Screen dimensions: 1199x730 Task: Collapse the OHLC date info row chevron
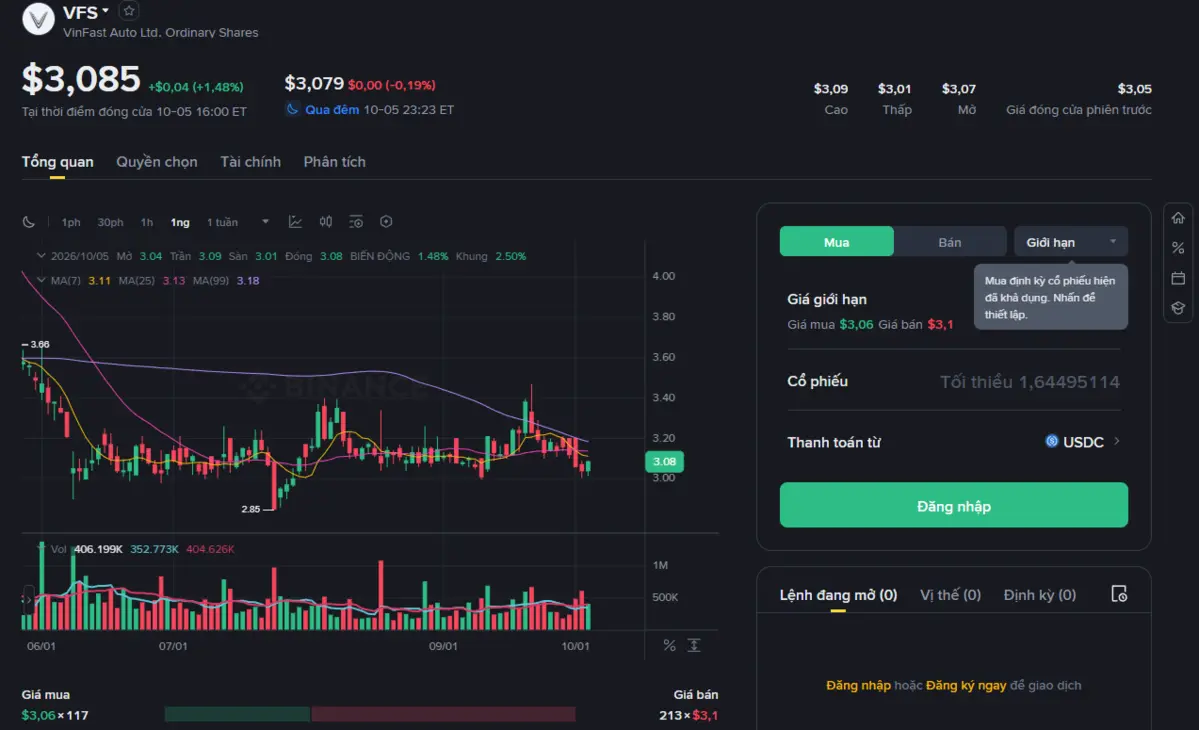tap(41, 256)
